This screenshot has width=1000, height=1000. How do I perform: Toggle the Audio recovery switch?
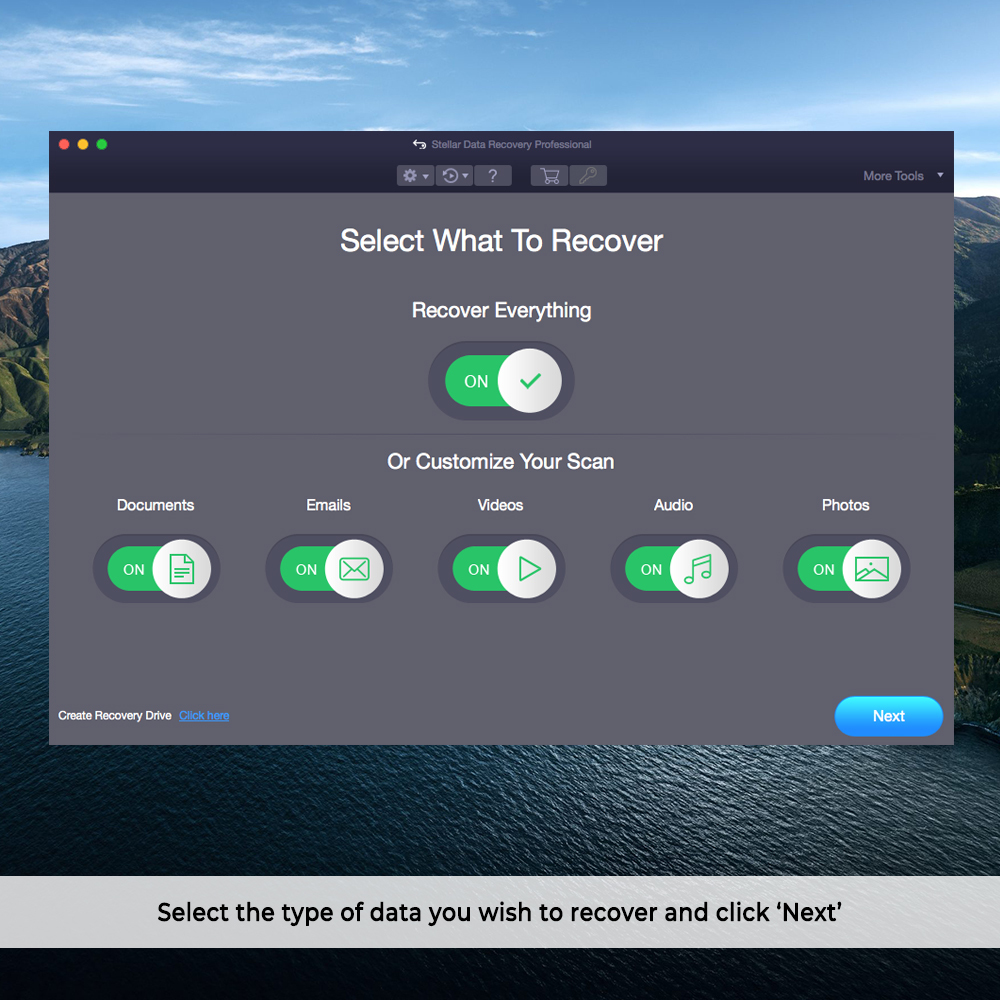pyautogui.click(x=675, y=569)
